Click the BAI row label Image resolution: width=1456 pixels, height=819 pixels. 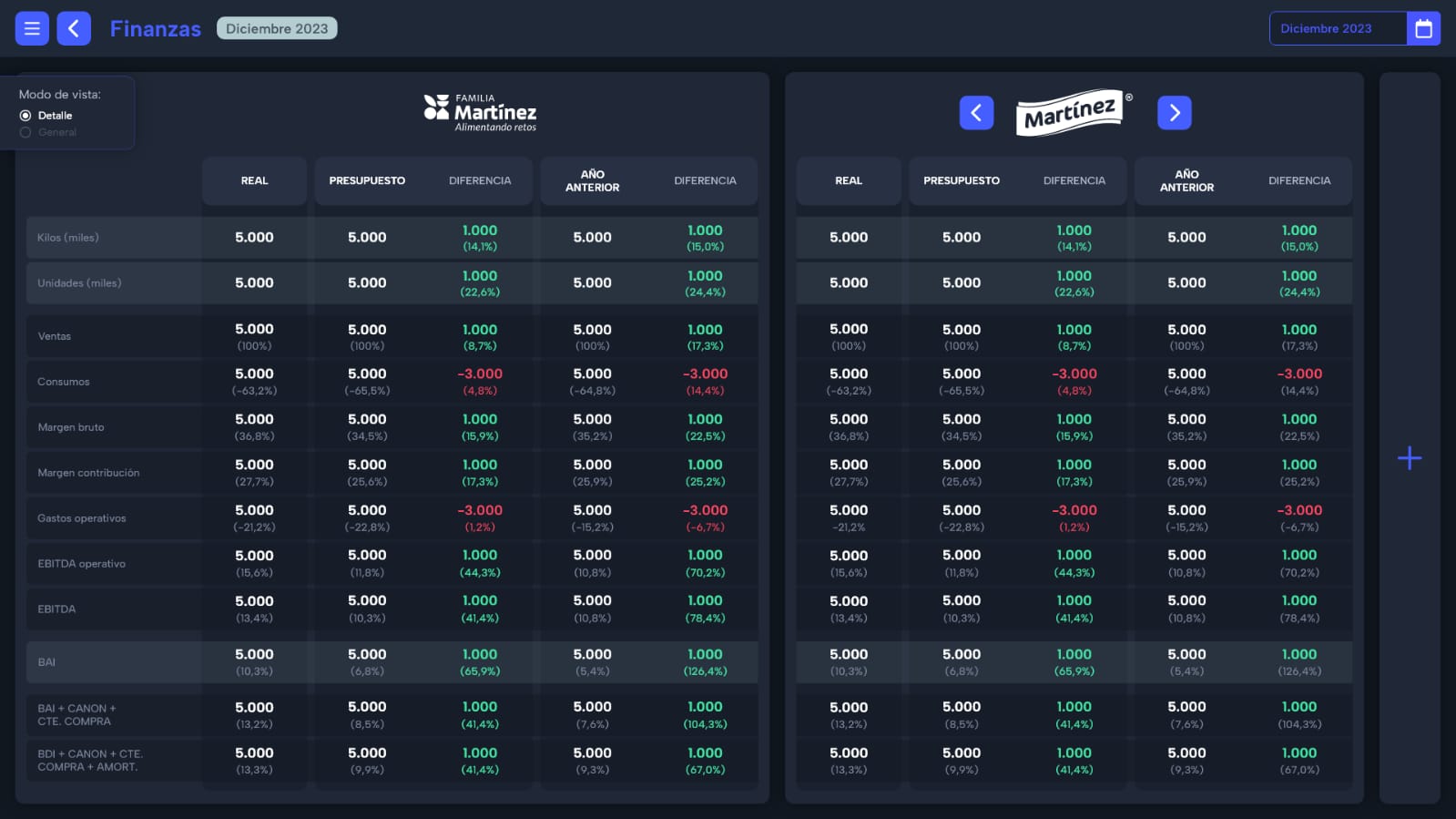(x=46, y=662)
